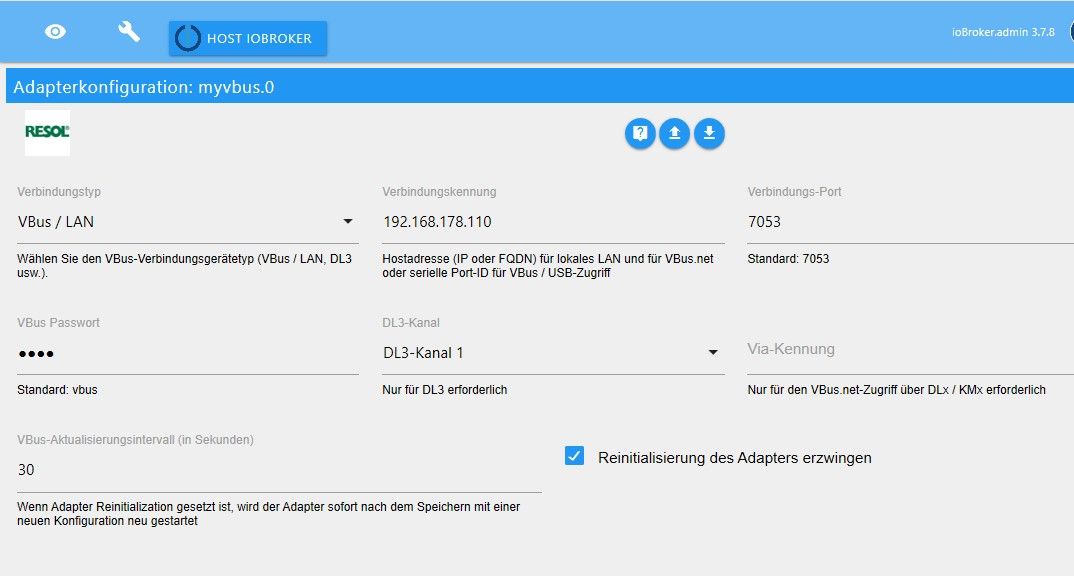Click the 'Standard: vbus' hint text
Image resolution: width=1074 pixels, height=576 pixels.
coord(58,390)
